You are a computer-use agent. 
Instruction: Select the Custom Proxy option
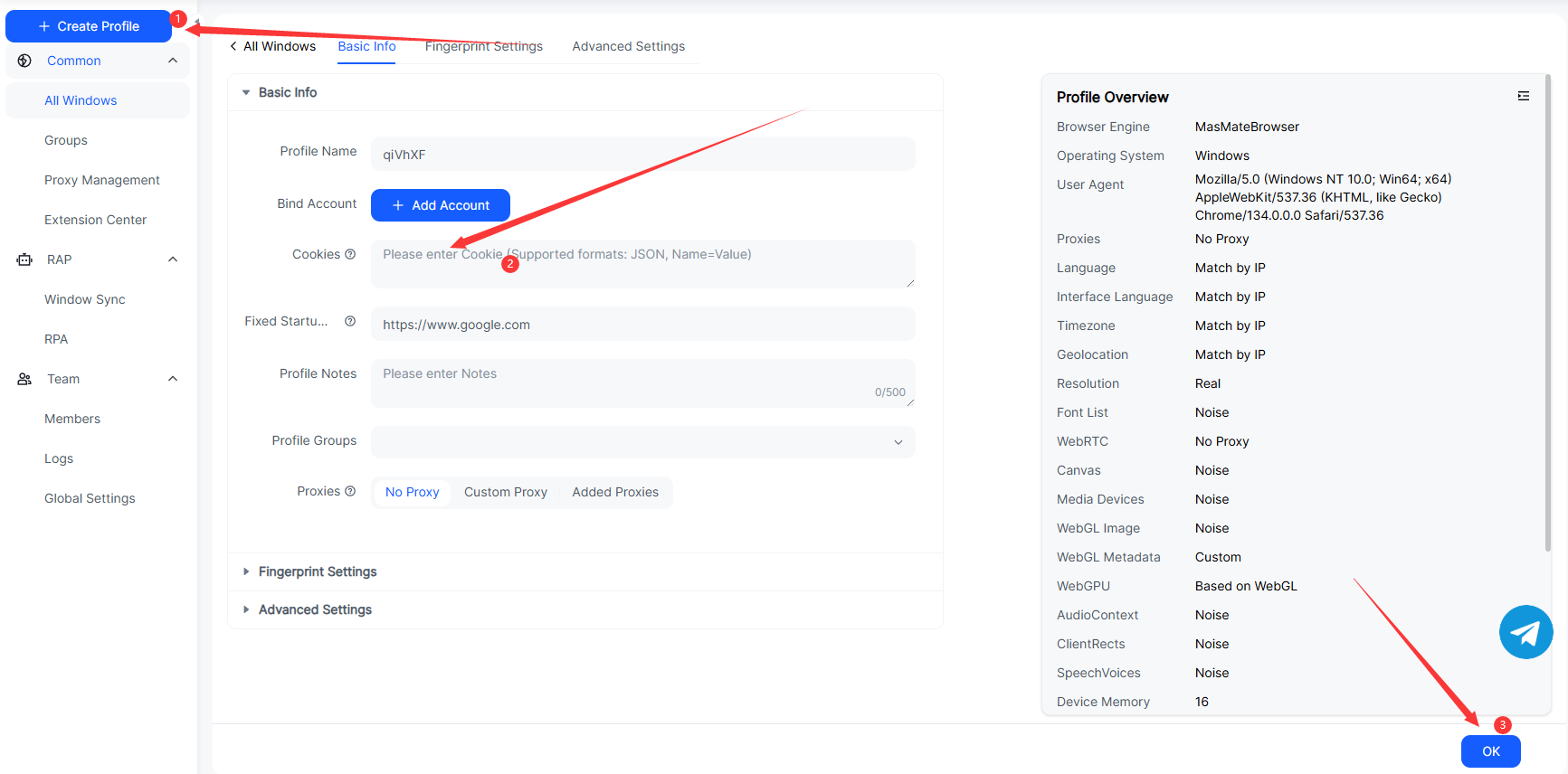point(505,492)
